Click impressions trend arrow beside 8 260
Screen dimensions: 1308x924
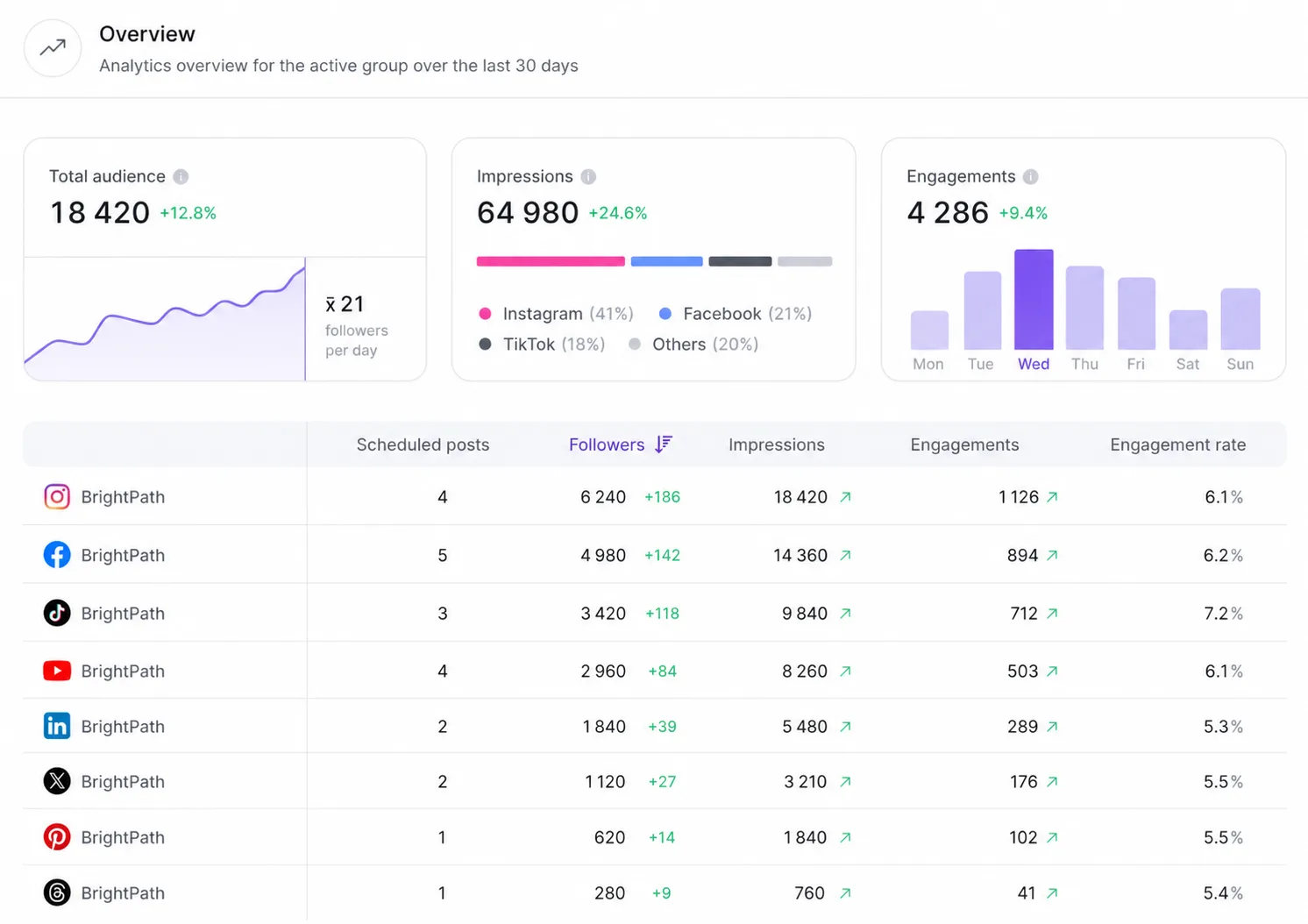click(845, 672)
